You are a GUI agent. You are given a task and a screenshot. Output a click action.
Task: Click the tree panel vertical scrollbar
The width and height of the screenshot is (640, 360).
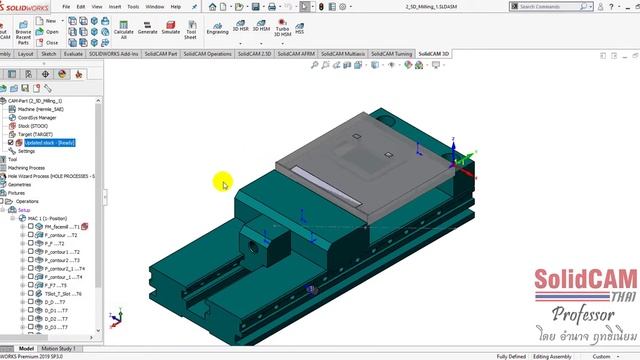click(x=98, y=196)
